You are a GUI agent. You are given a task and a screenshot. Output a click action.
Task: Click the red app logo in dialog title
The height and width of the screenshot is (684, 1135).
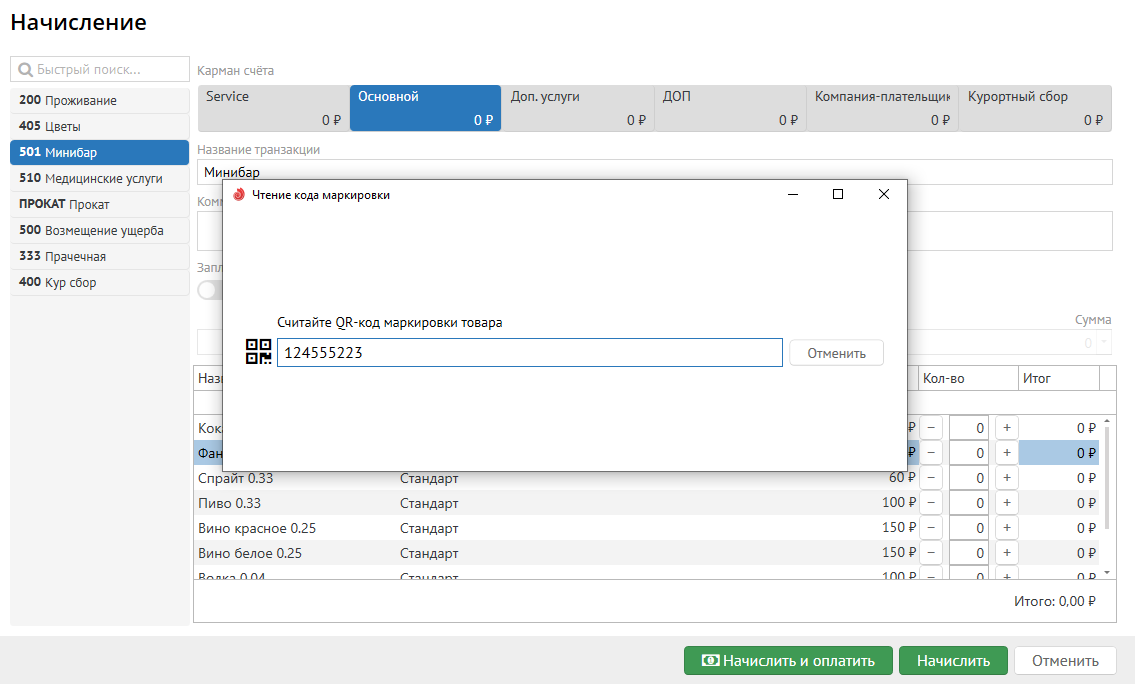click(x=239, y=195)
